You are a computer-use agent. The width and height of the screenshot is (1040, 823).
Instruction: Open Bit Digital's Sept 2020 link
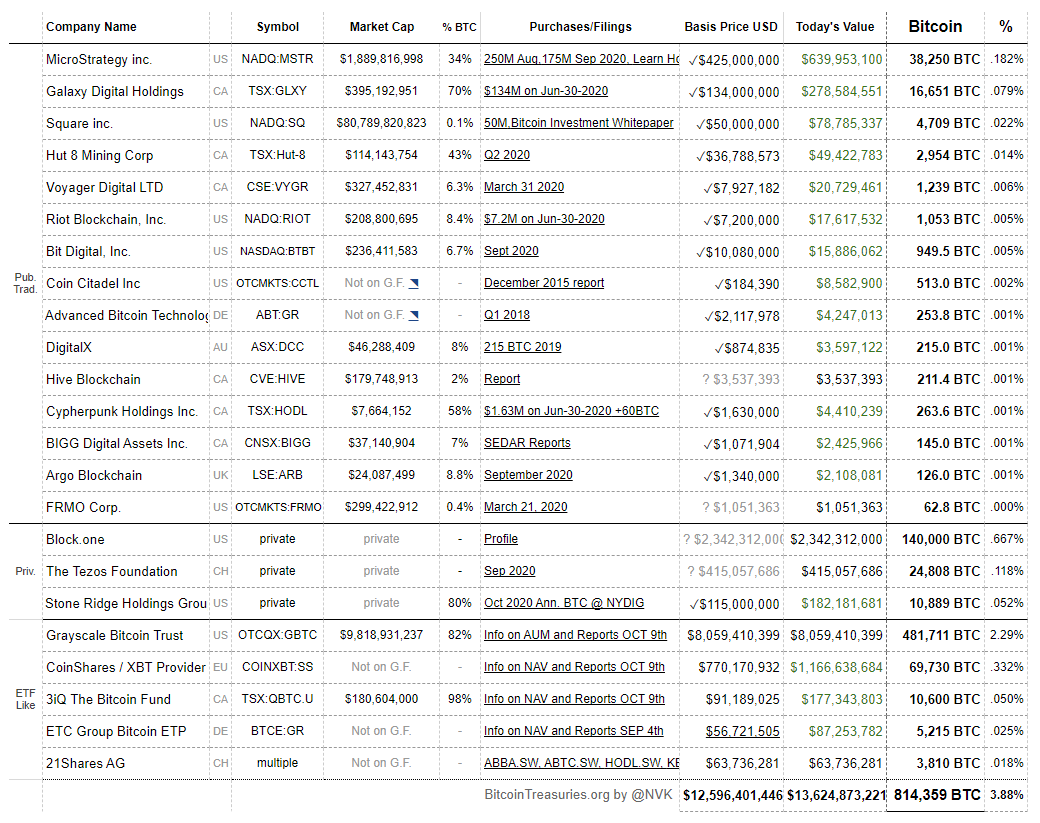tap(511, 251)
